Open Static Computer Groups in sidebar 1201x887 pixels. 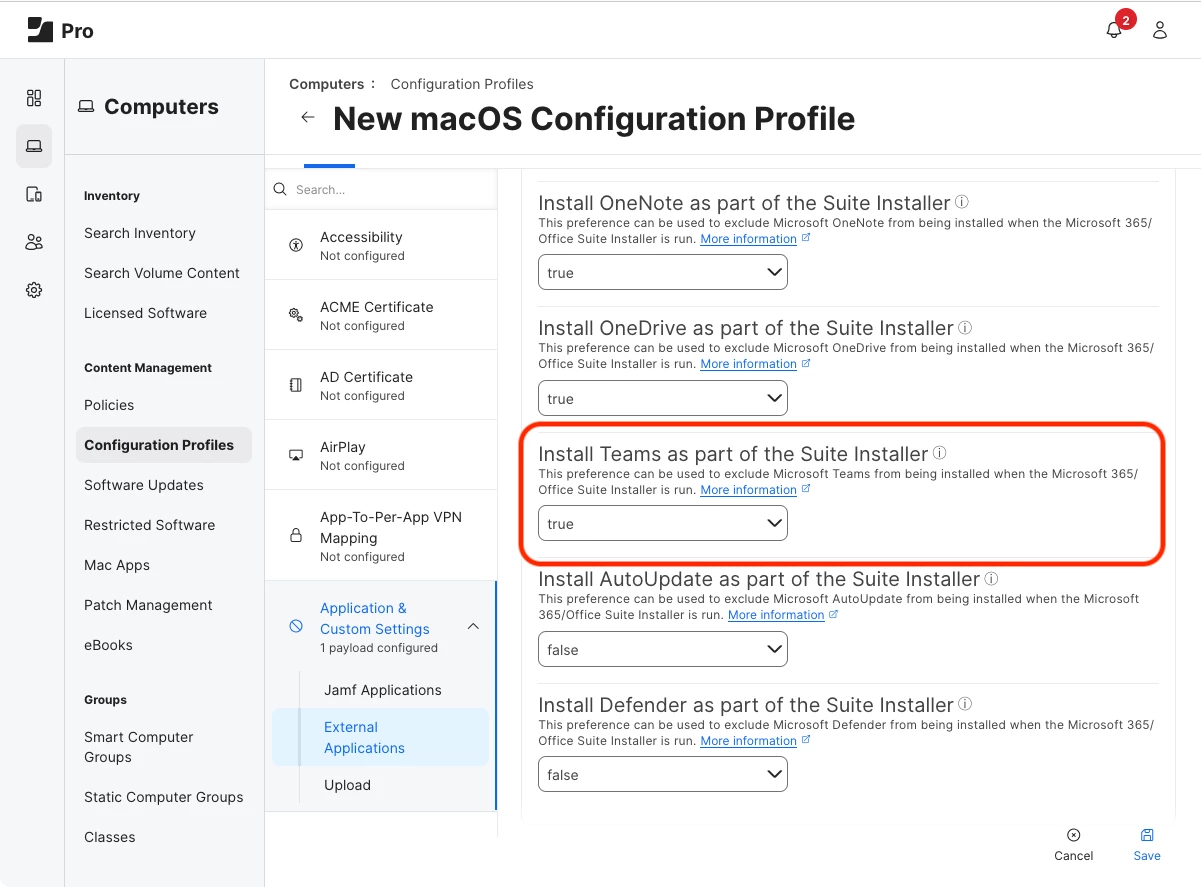click(x=164, y=797)
